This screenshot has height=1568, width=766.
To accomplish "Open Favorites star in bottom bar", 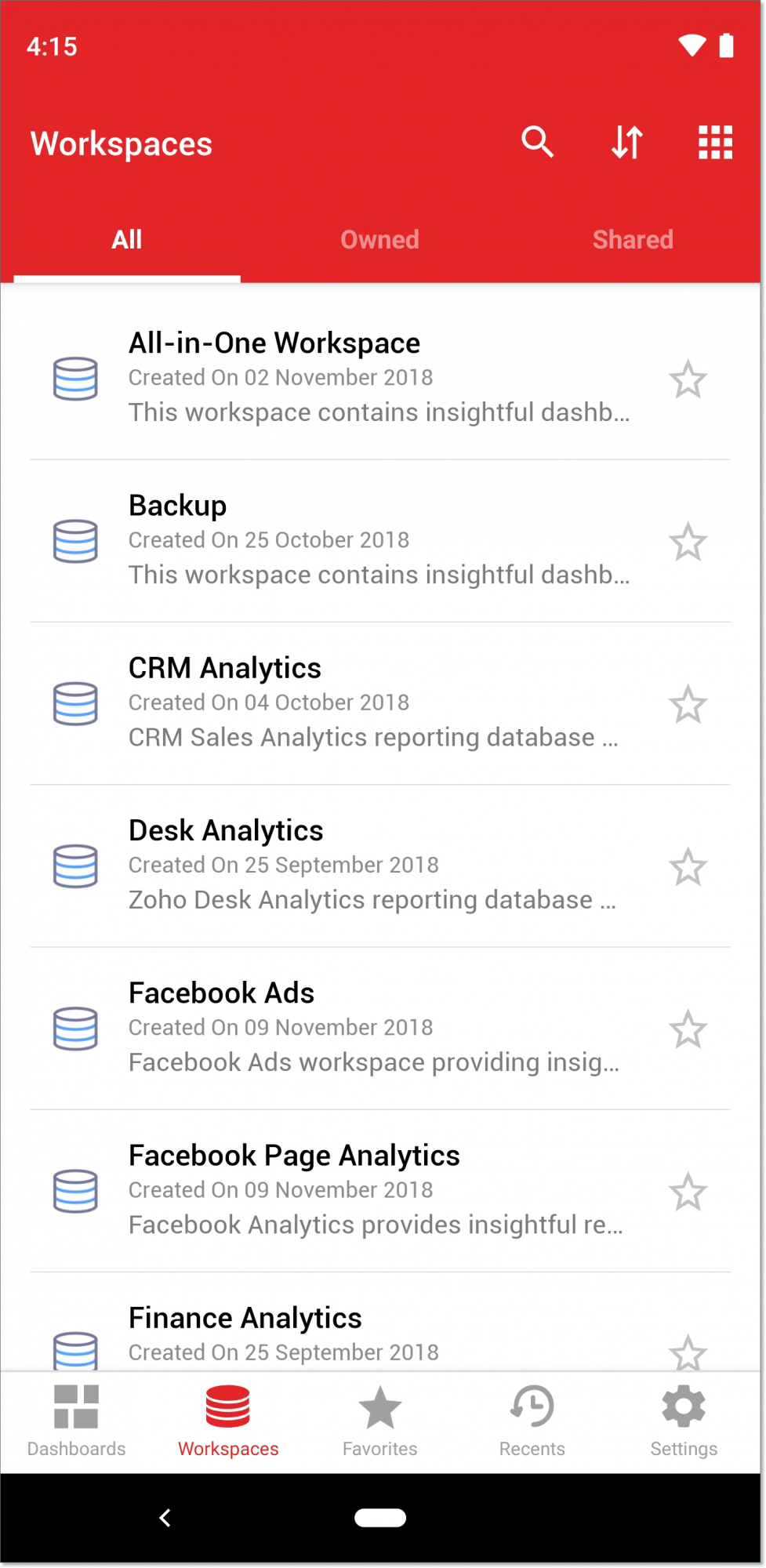I will [x=380, y=1421].
